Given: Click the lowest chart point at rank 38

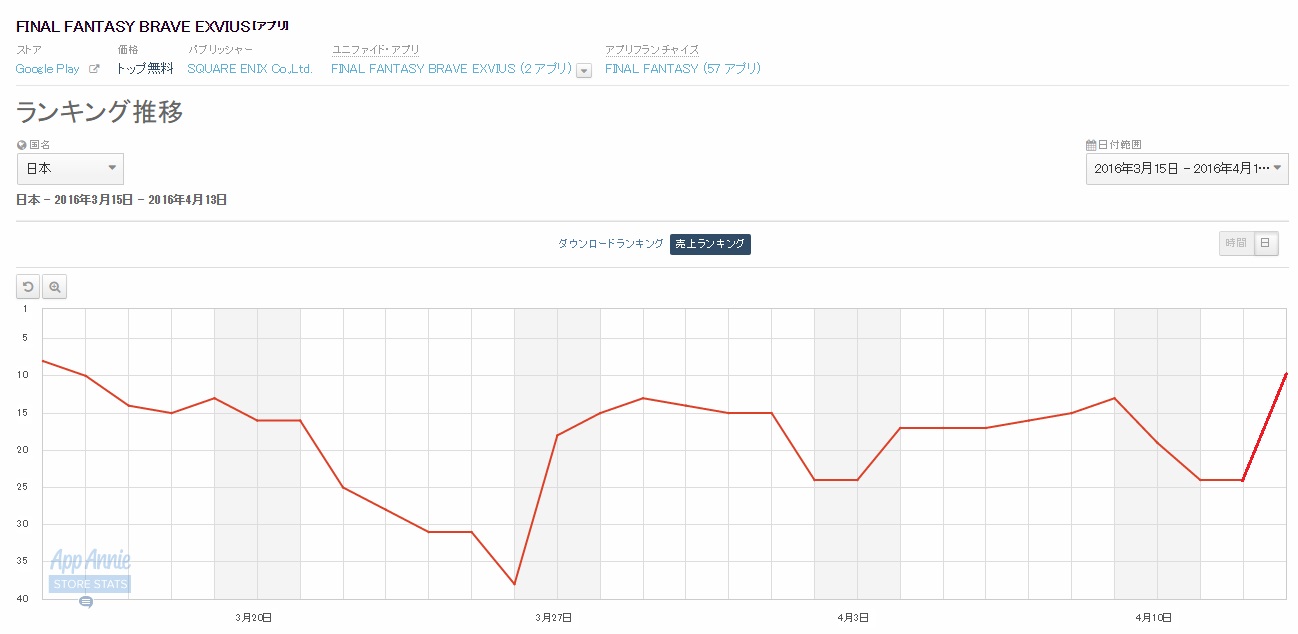Looking at the screenshot, I should pyautogui.click(x=514, y=584).
